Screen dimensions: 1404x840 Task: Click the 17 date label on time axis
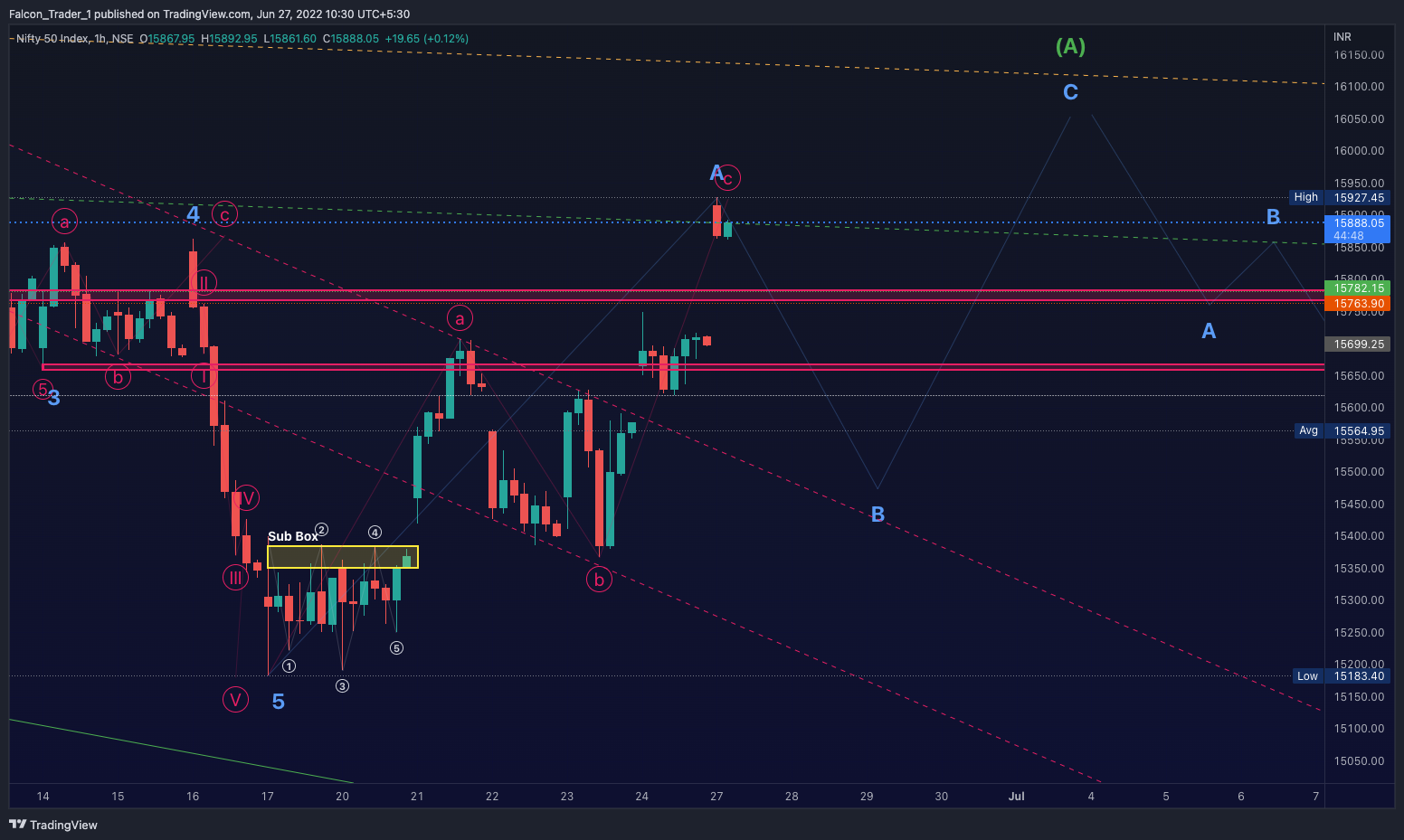pos(268,797)
